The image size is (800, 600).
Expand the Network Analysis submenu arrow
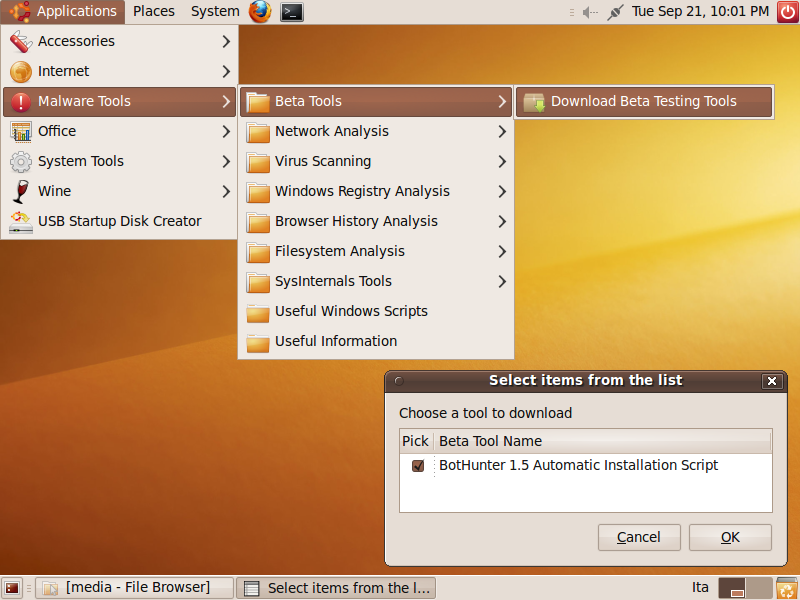pyautogui.click(x=502, y=132)
